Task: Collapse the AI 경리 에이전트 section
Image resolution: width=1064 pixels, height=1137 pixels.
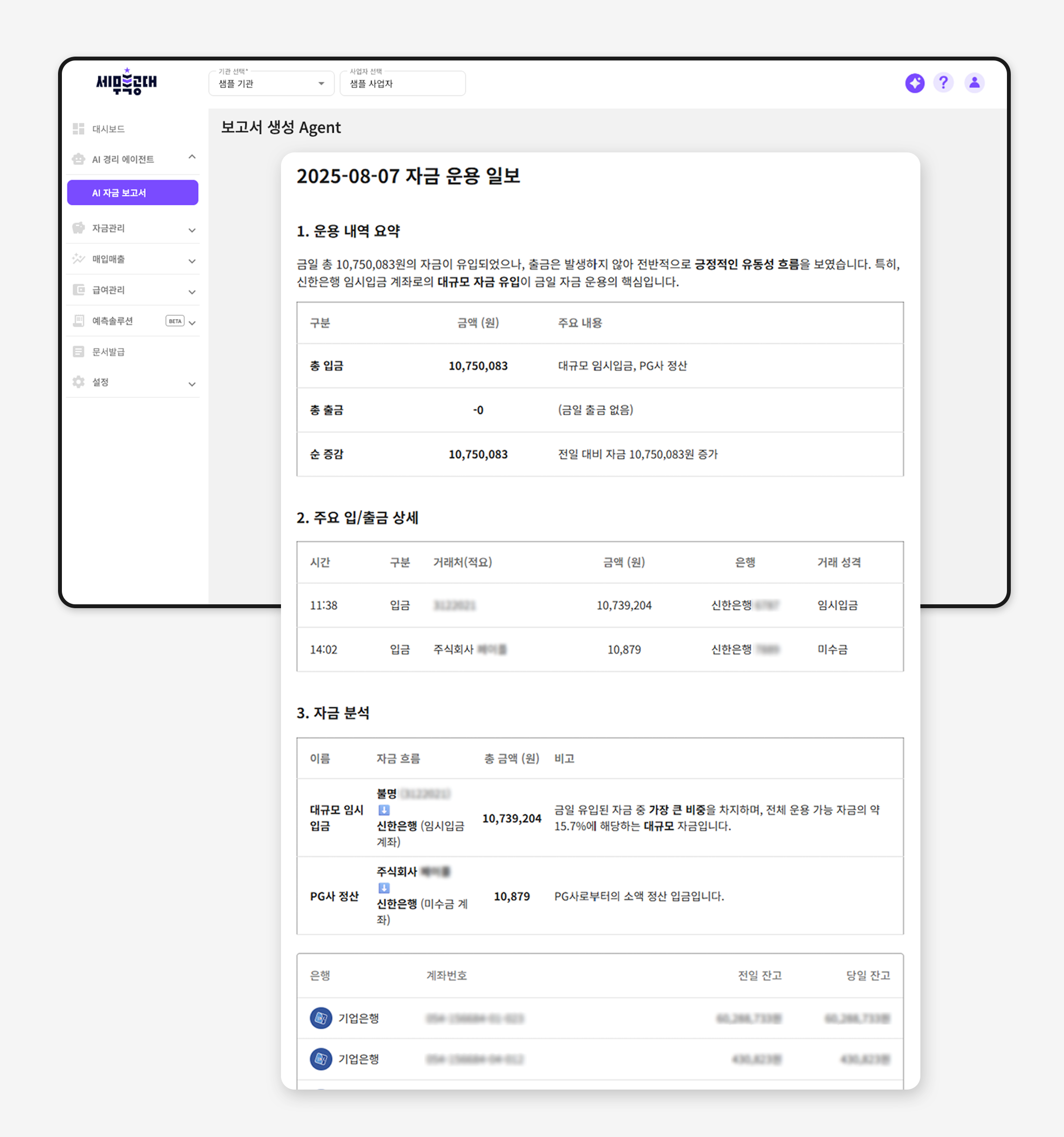Action: [x=192, y=157]
